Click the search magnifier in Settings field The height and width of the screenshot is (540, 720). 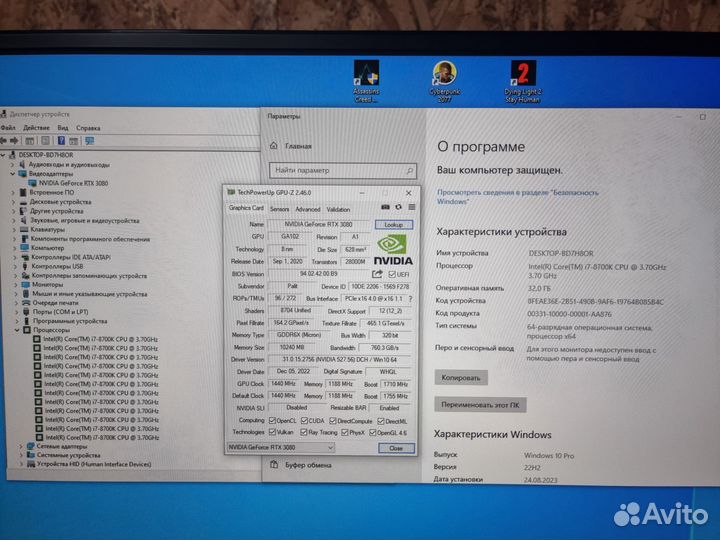pos(409,171)
